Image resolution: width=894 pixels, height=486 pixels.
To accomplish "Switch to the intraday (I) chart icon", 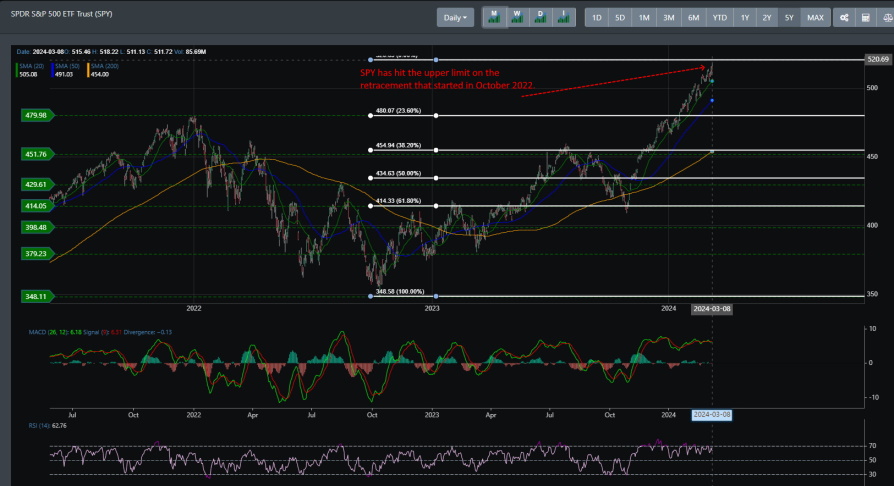I will tap(563, 18).
